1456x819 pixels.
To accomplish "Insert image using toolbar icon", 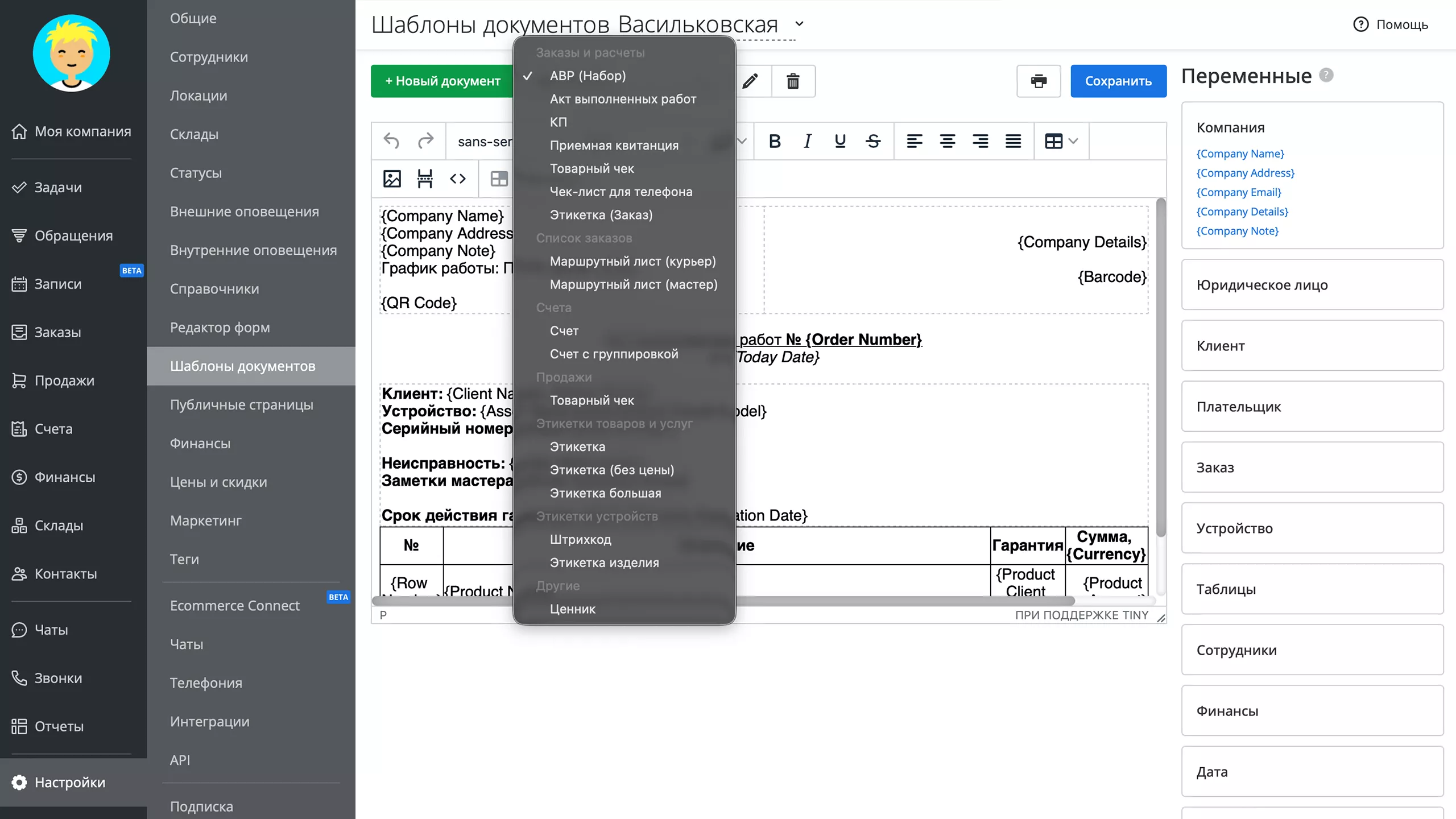I will [x=392, y=179].
